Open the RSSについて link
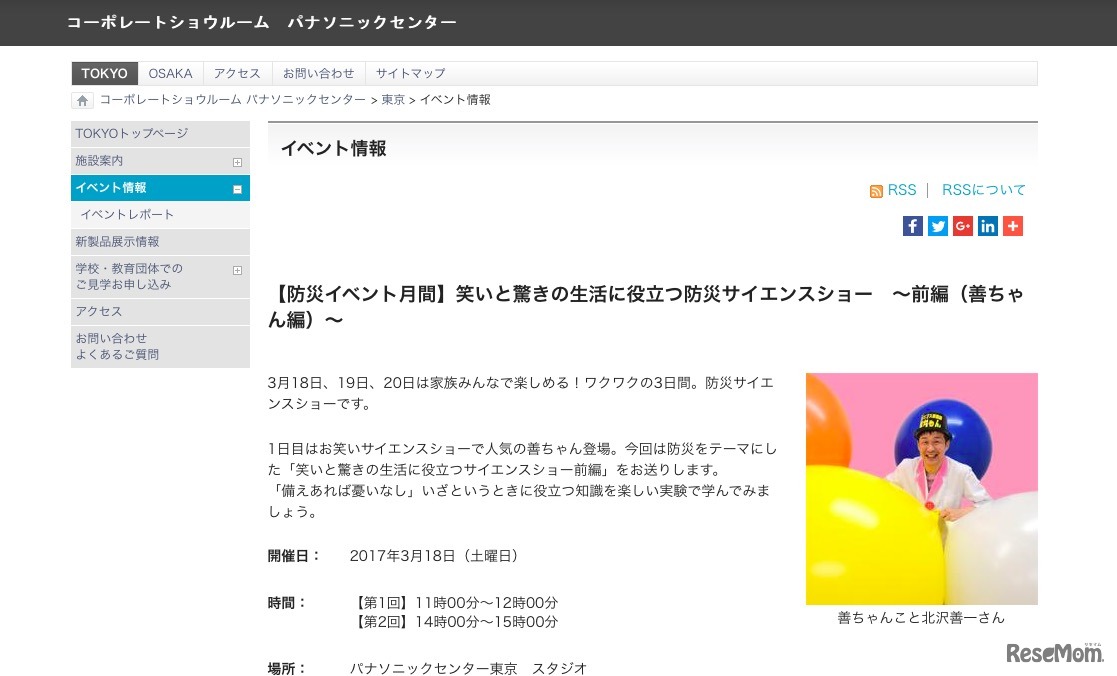The image size is (1117, 676). 983,190
